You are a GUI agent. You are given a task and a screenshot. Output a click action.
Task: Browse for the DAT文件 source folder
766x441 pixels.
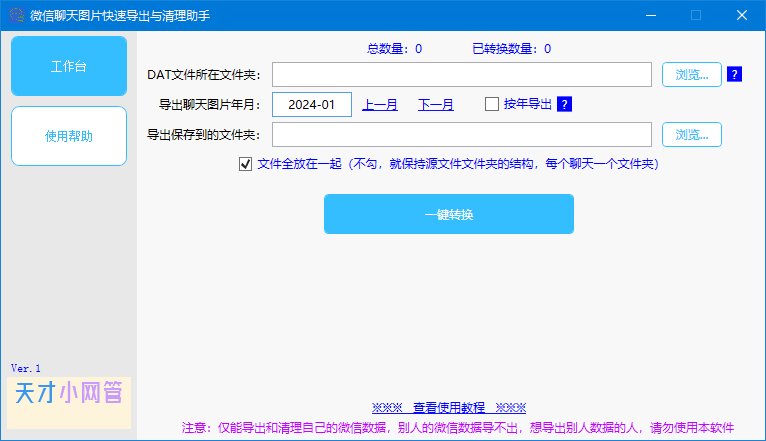click(x=692, y=75)
